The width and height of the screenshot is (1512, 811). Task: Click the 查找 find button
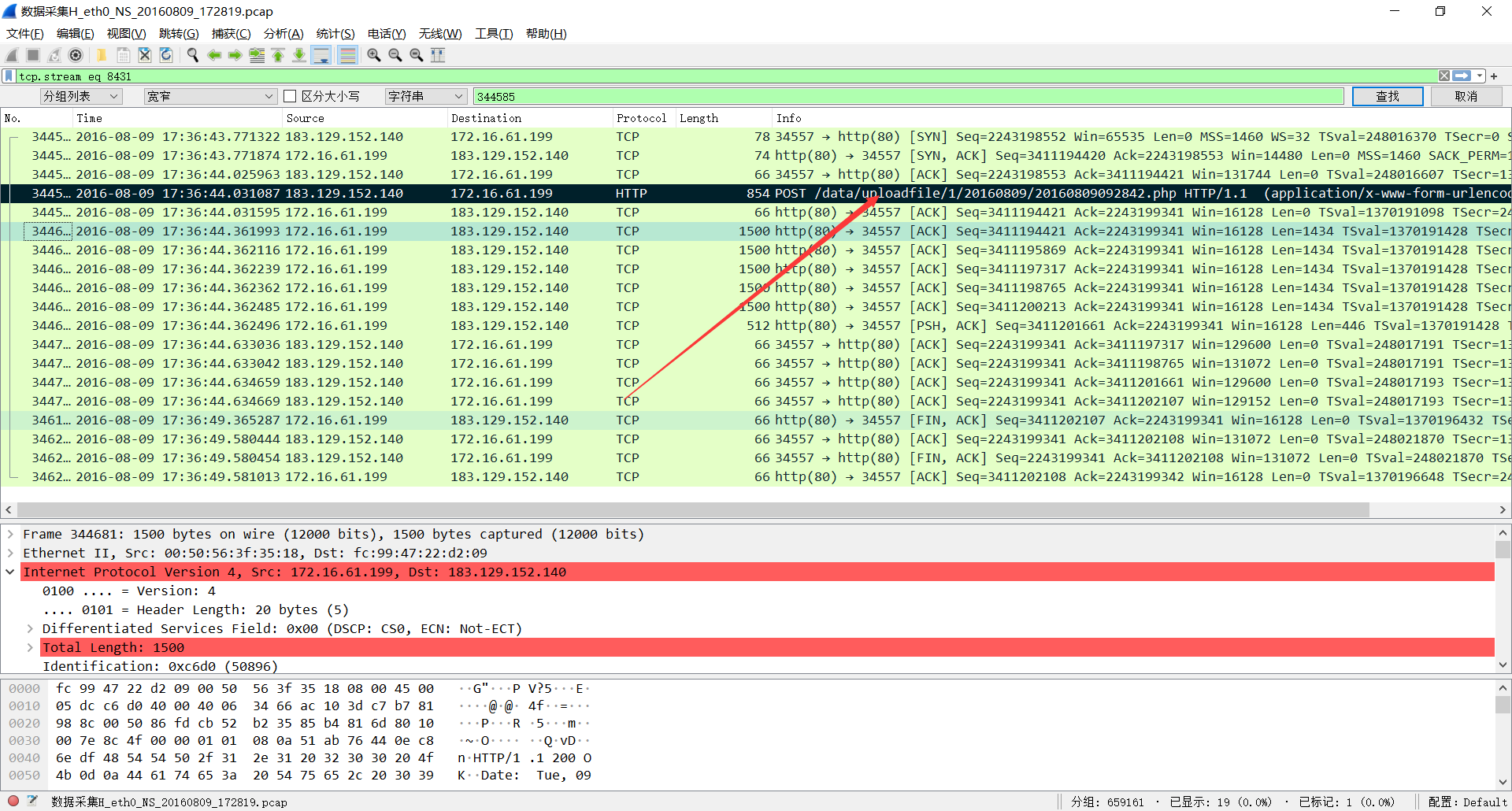[1388, 96]
